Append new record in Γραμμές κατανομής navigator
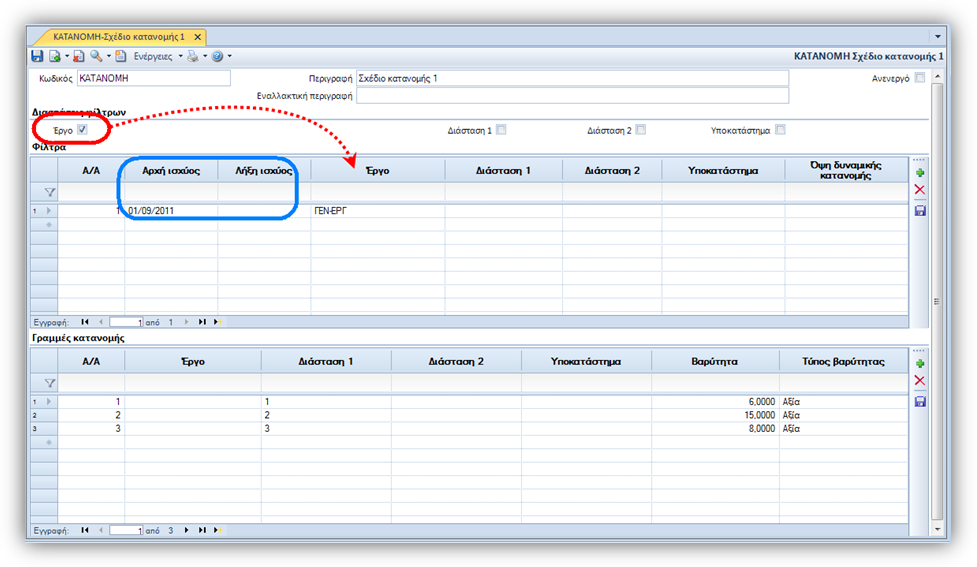Screen dimensions: 977x567 tap(218, 530)
